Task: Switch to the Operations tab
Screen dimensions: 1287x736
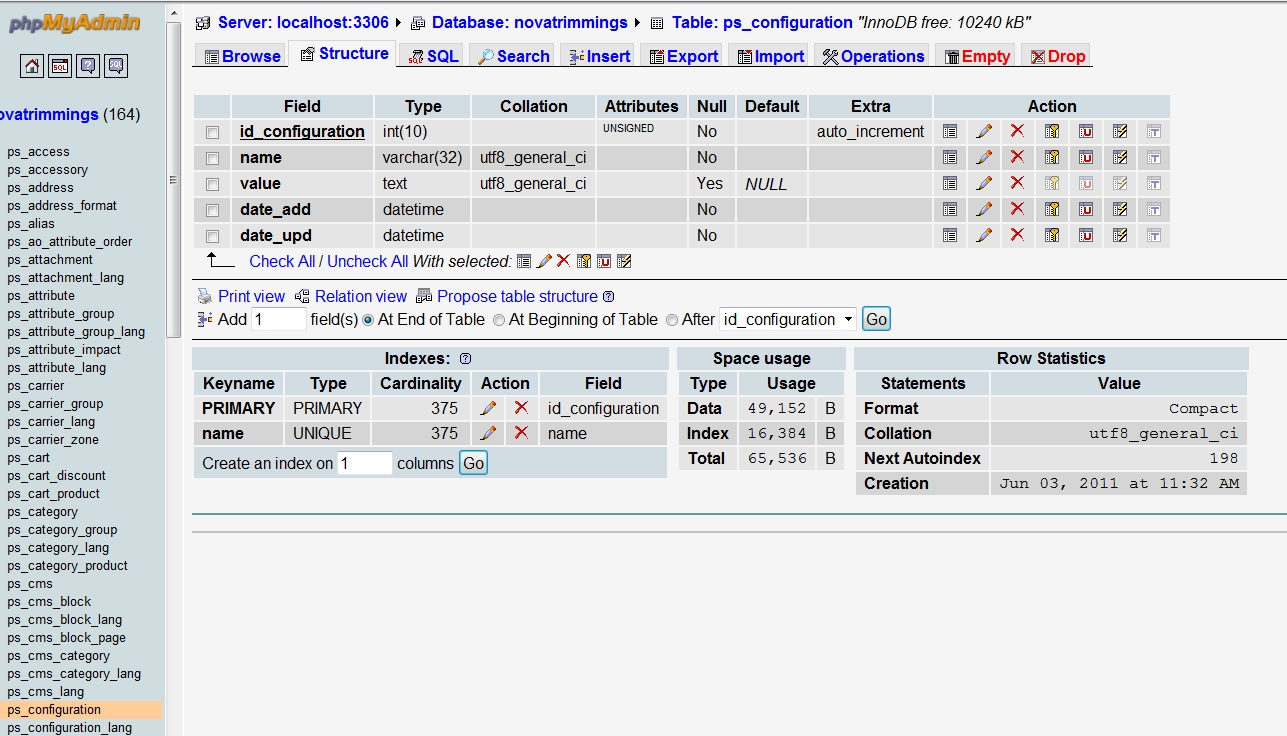Action: click(873, 56)
